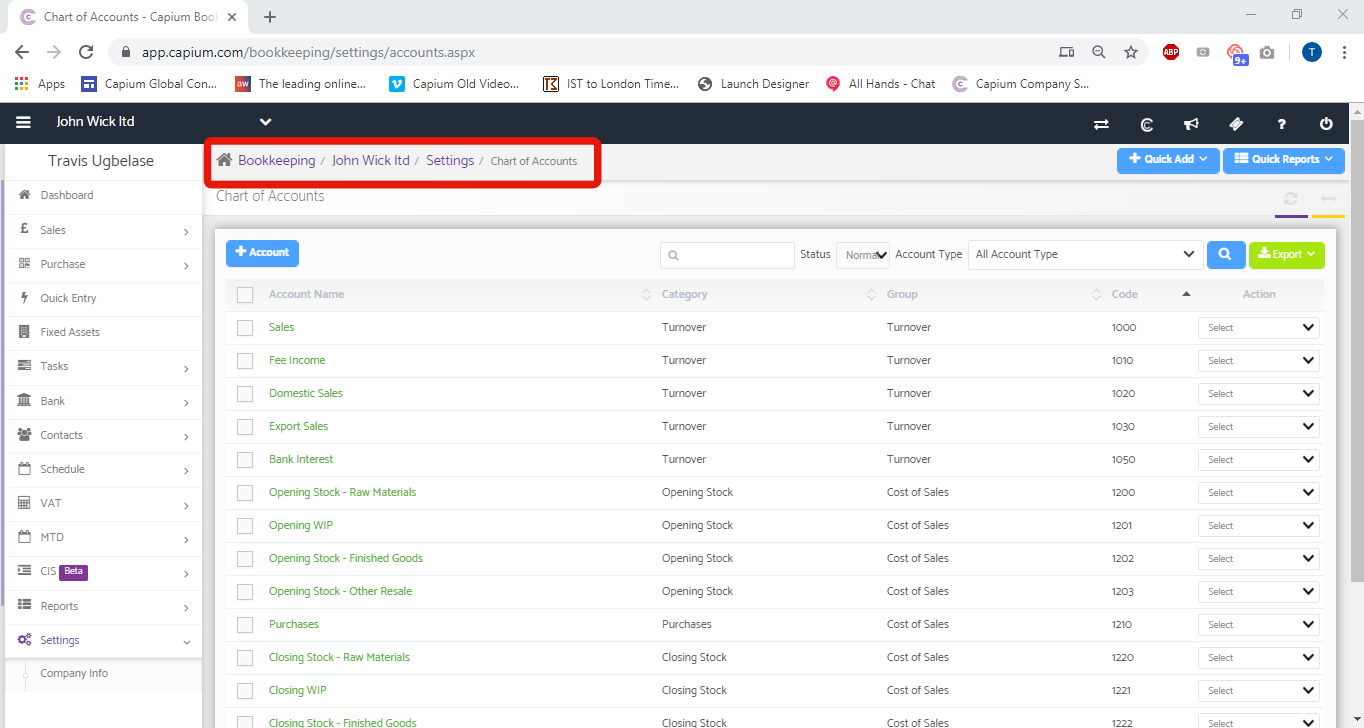Click the camera extension icon
Image resolution: width=1364 pixels, height=728 pixels.
(1267, 52)
